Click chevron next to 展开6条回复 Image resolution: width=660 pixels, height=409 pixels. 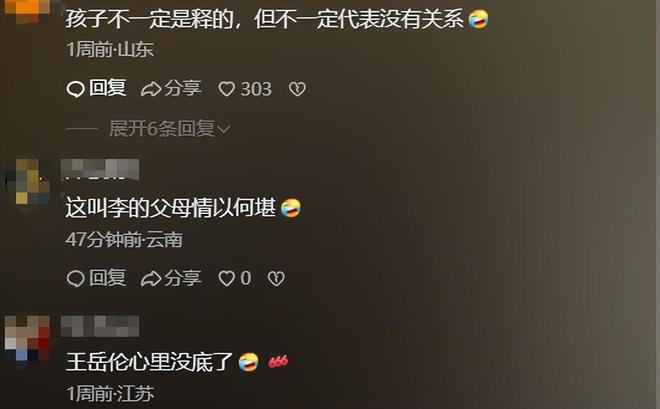coord(224,129)
